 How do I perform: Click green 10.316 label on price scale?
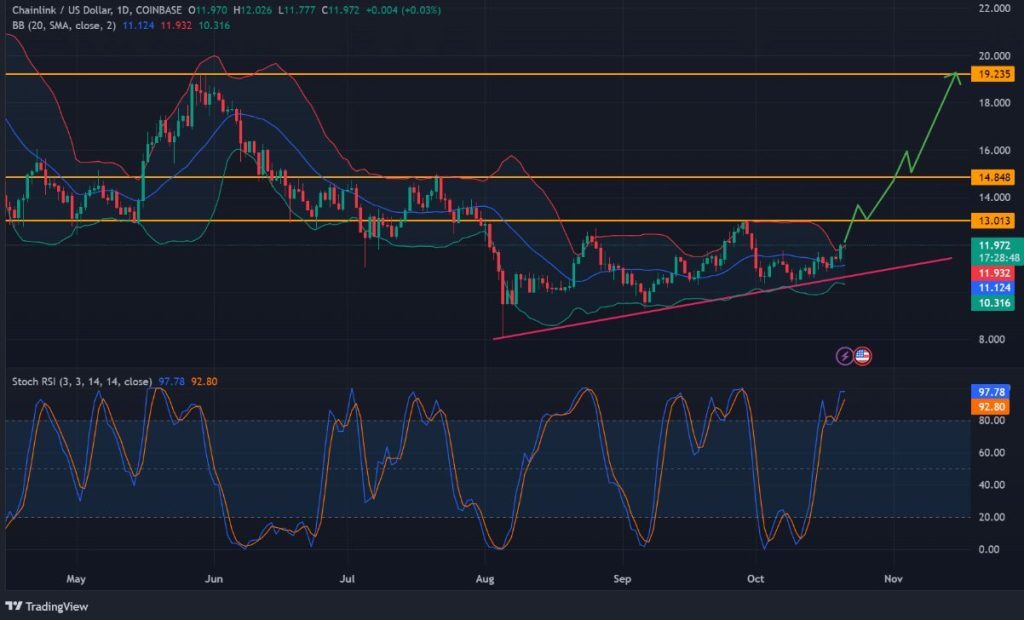click(993, 303)
